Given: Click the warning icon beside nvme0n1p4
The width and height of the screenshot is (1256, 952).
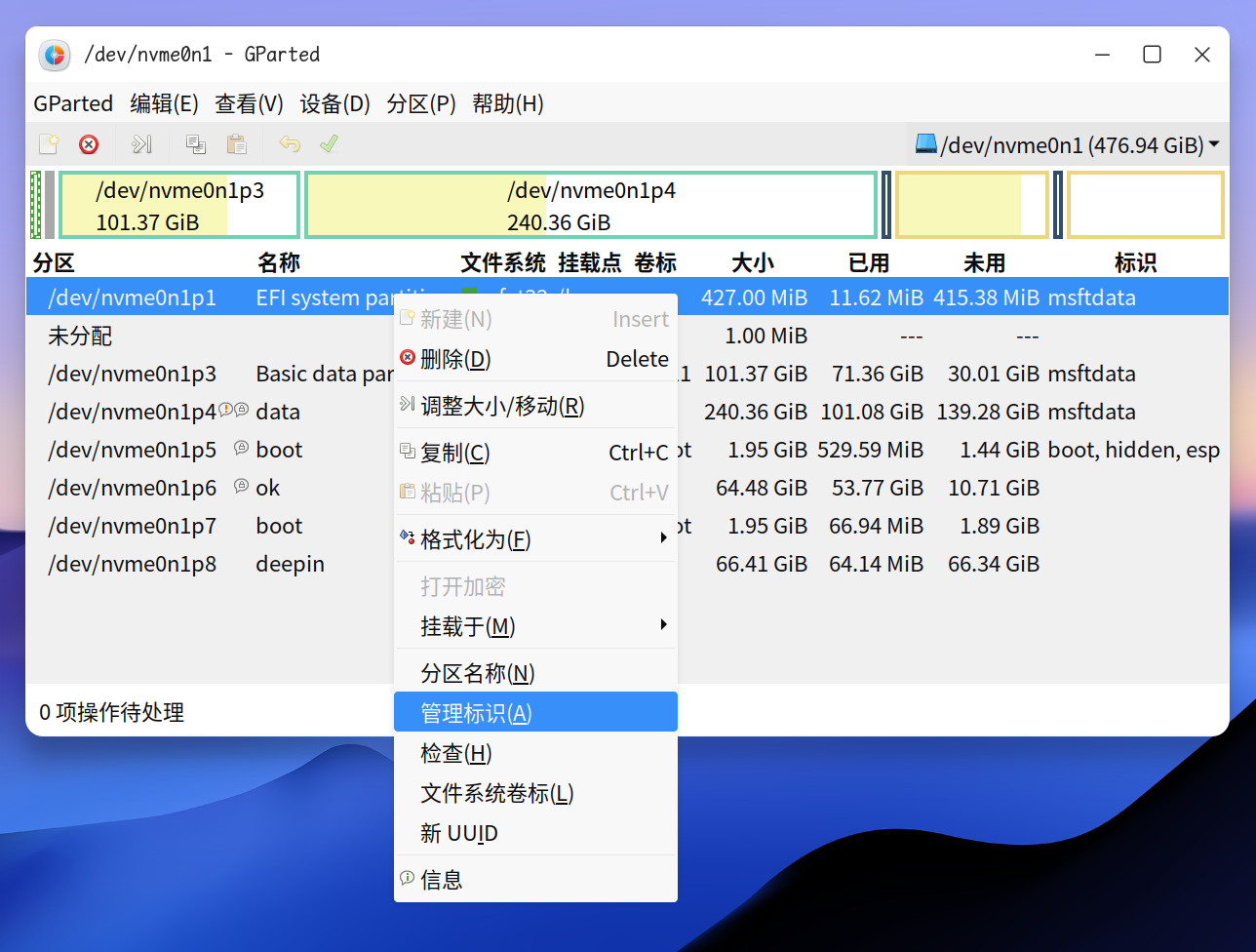Looking at the screenshot, I should point(225,411).
